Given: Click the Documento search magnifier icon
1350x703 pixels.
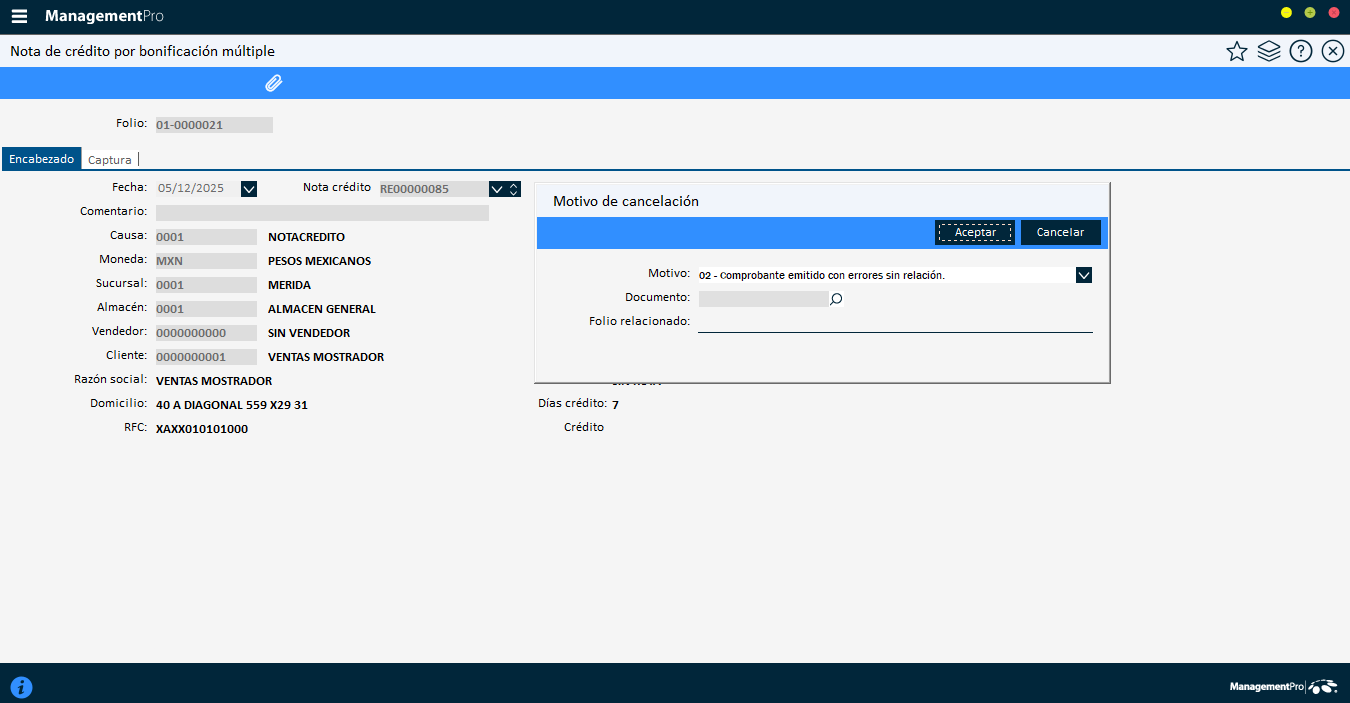Looking at the screenshot, I should [837, 298].
